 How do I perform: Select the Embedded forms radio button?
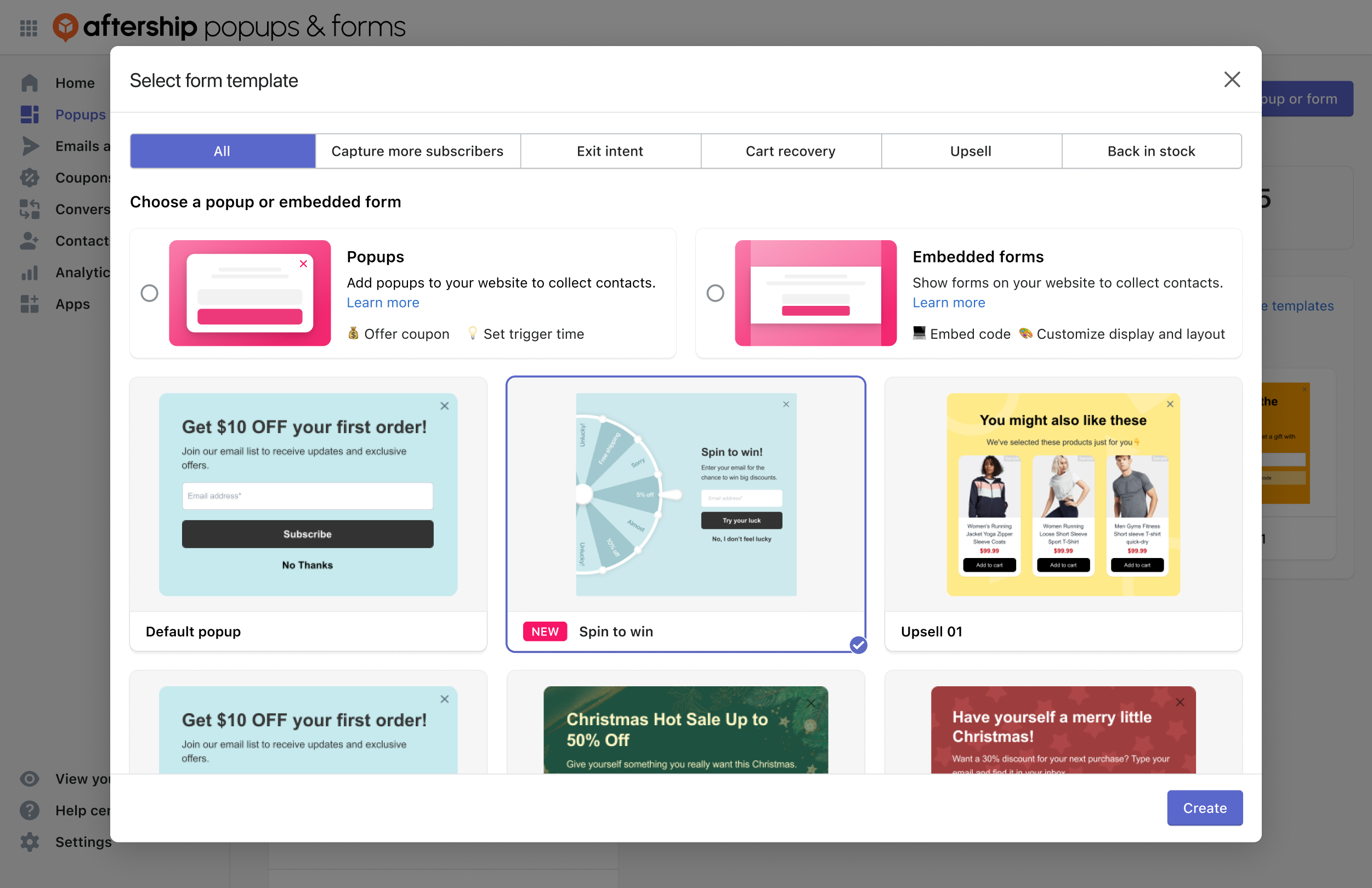click(x=715, y=293)
